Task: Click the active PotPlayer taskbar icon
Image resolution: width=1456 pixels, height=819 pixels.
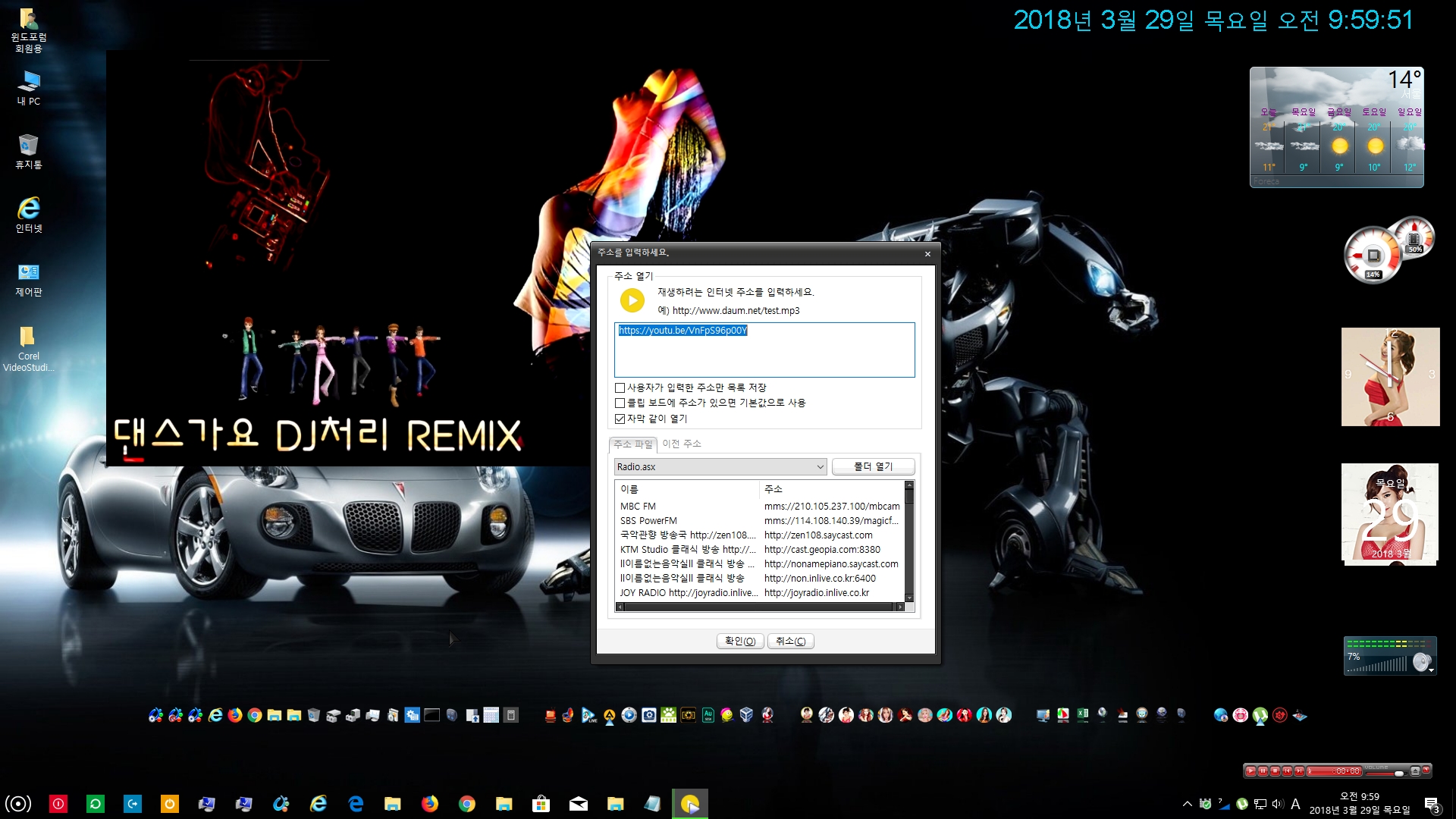Action: pos(690,804)
